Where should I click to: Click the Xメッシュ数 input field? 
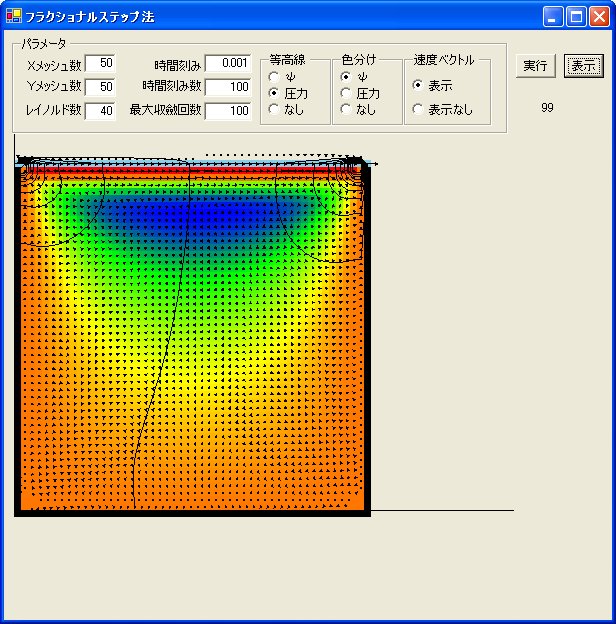(x=100, y=63)
